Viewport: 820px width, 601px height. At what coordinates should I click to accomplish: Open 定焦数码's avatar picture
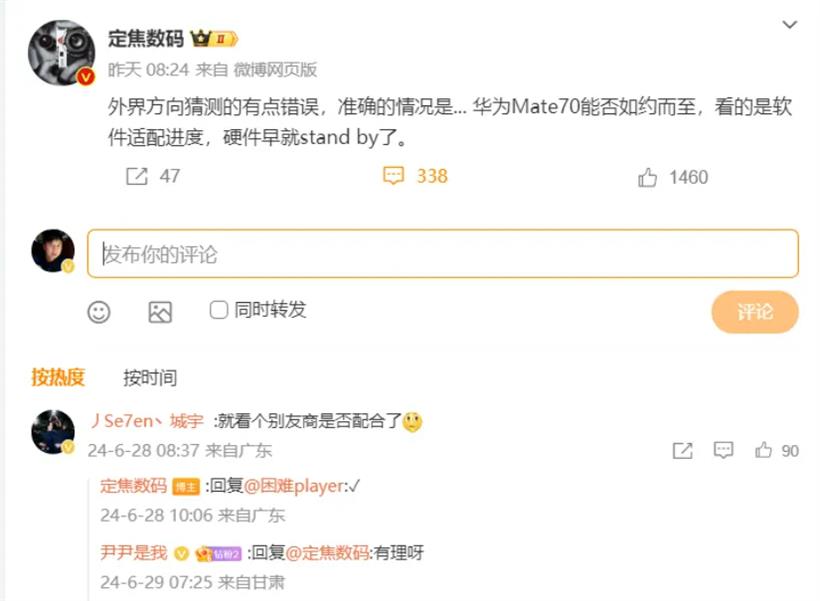[x=62, y=53]
